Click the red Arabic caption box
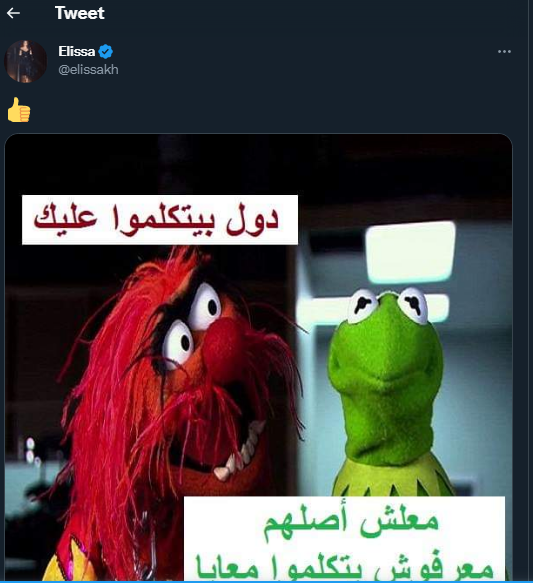533x583 pixels. tap(160, 220)
